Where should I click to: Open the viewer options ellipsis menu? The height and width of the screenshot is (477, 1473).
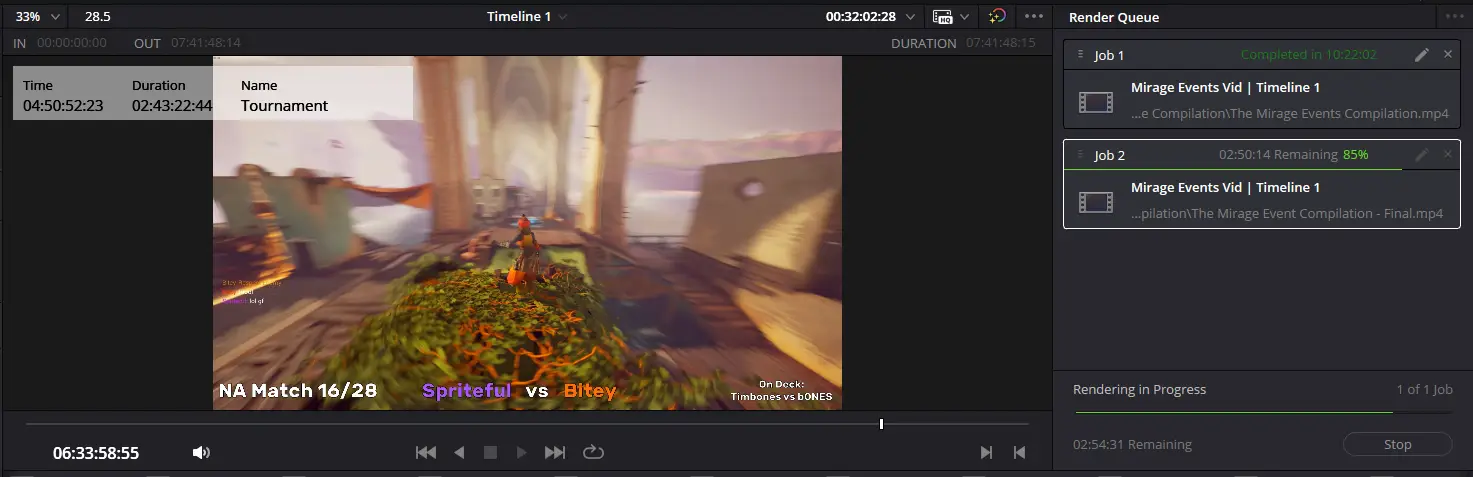tap(1034, 16)
